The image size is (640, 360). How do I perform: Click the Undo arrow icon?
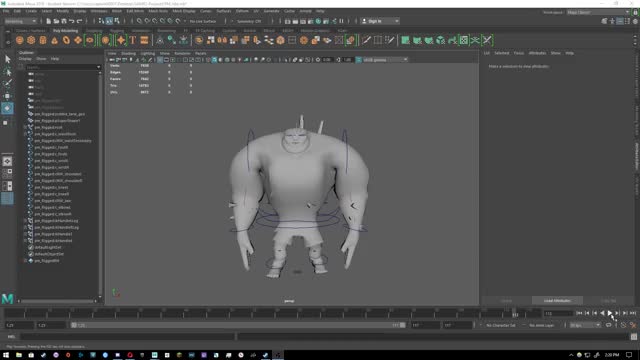click(71, 21)
